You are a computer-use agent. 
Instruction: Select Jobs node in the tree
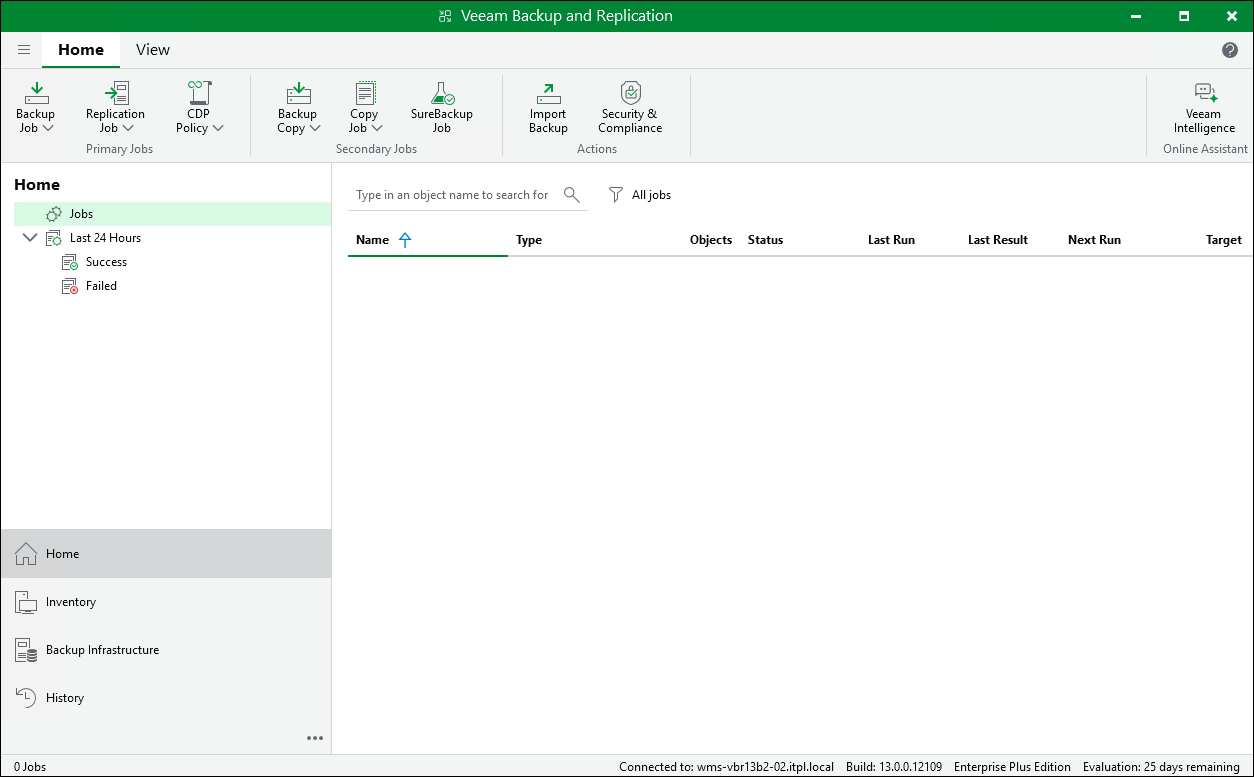coord(172,214)
